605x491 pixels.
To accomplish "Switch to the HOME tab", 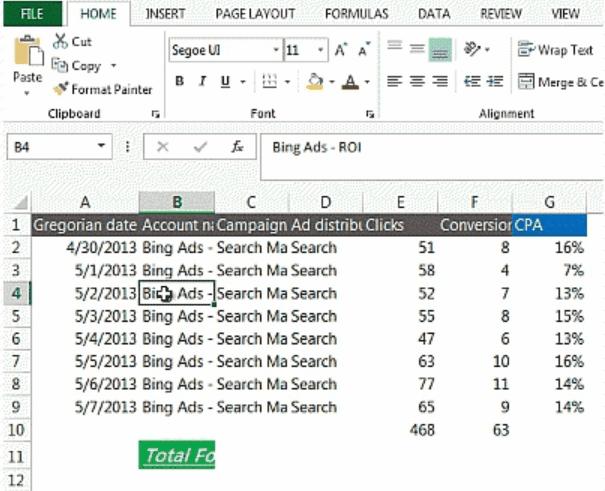I will [x=99, y=14].
